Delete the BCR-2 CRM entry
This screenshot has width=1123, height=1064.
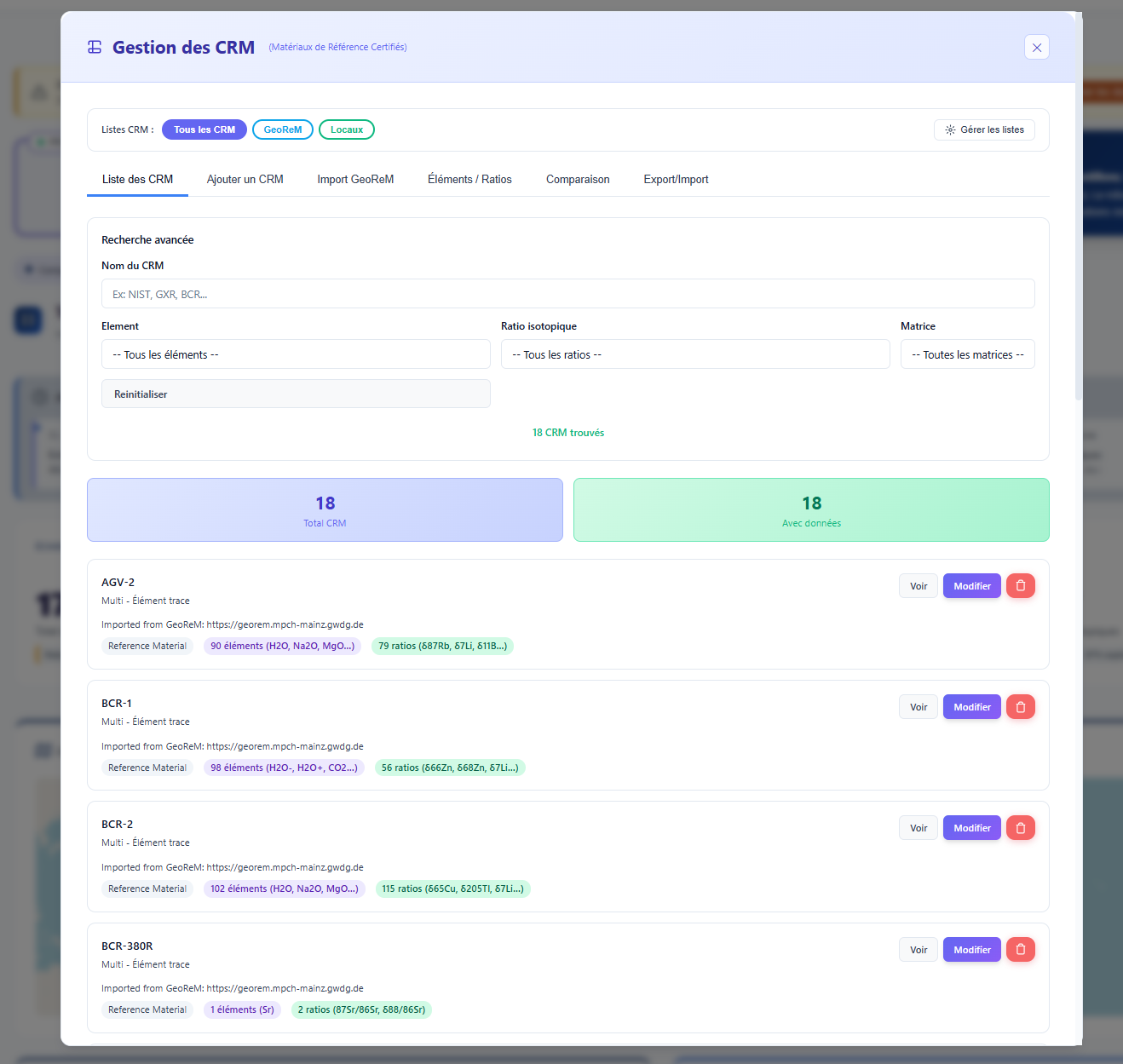tap(1020, 828)
